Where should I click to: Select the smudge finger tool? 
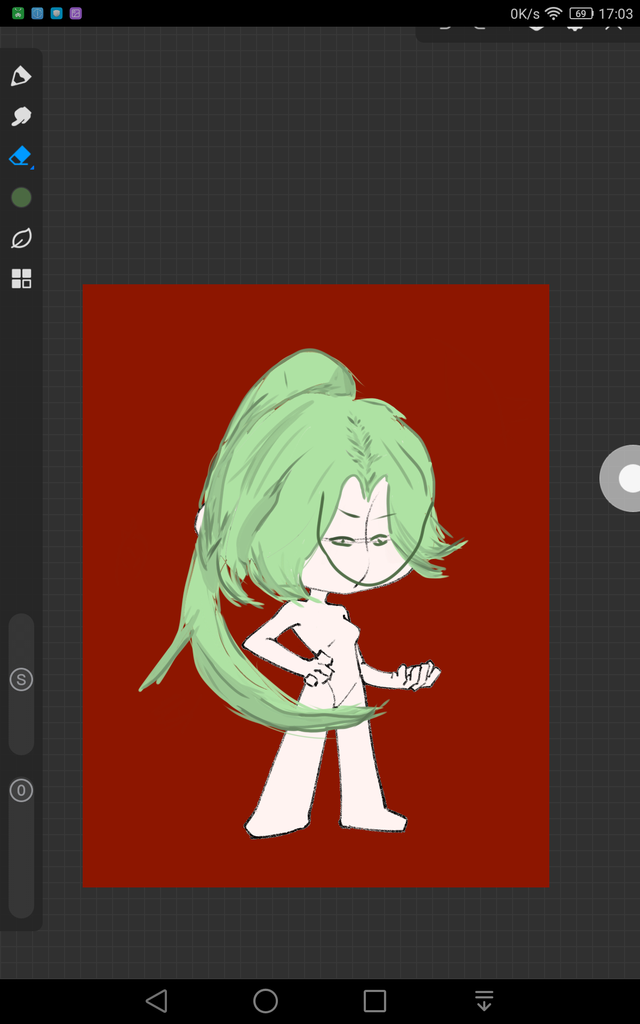[21, 117]
